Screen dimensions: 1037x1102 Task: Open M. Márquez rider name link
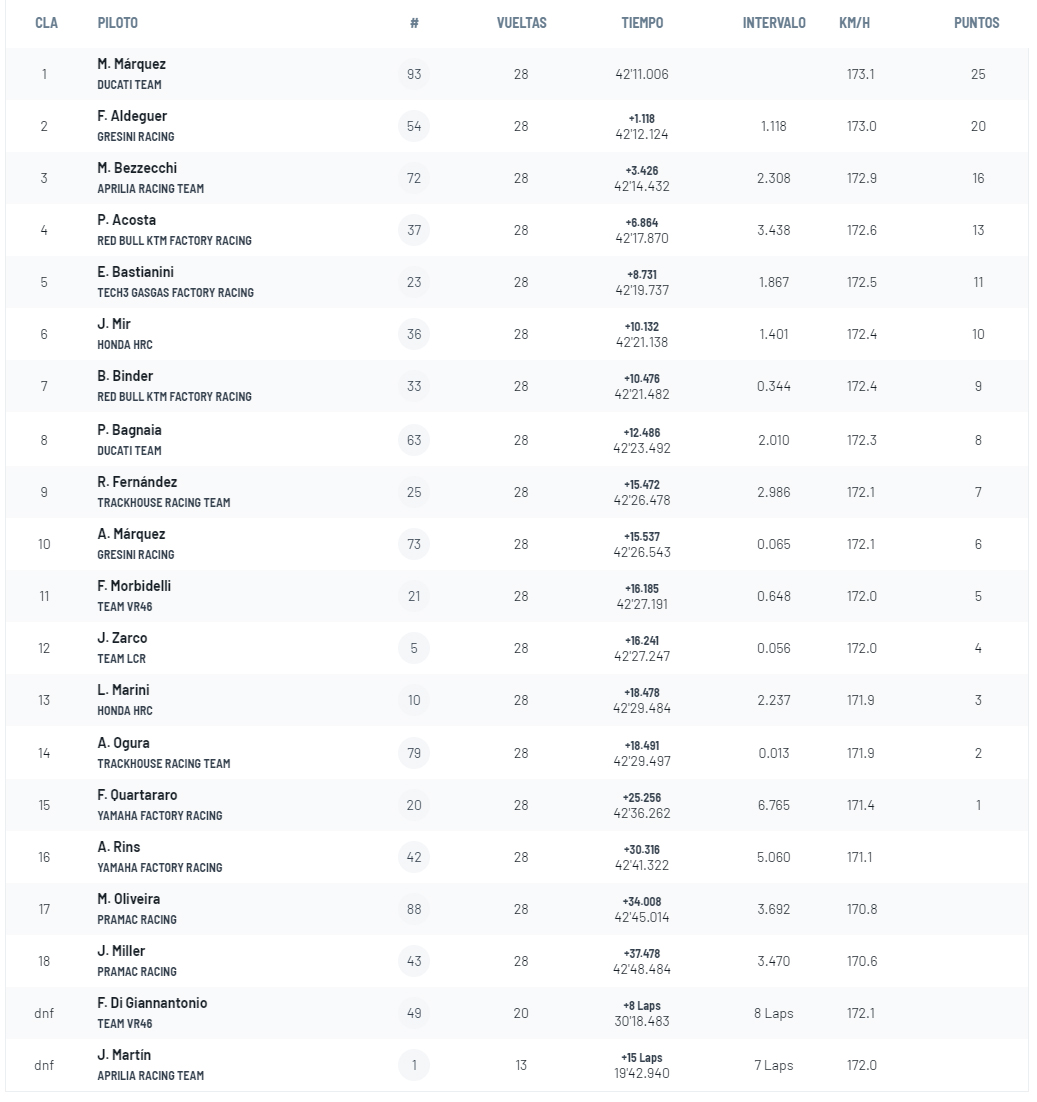click(131, 64)
